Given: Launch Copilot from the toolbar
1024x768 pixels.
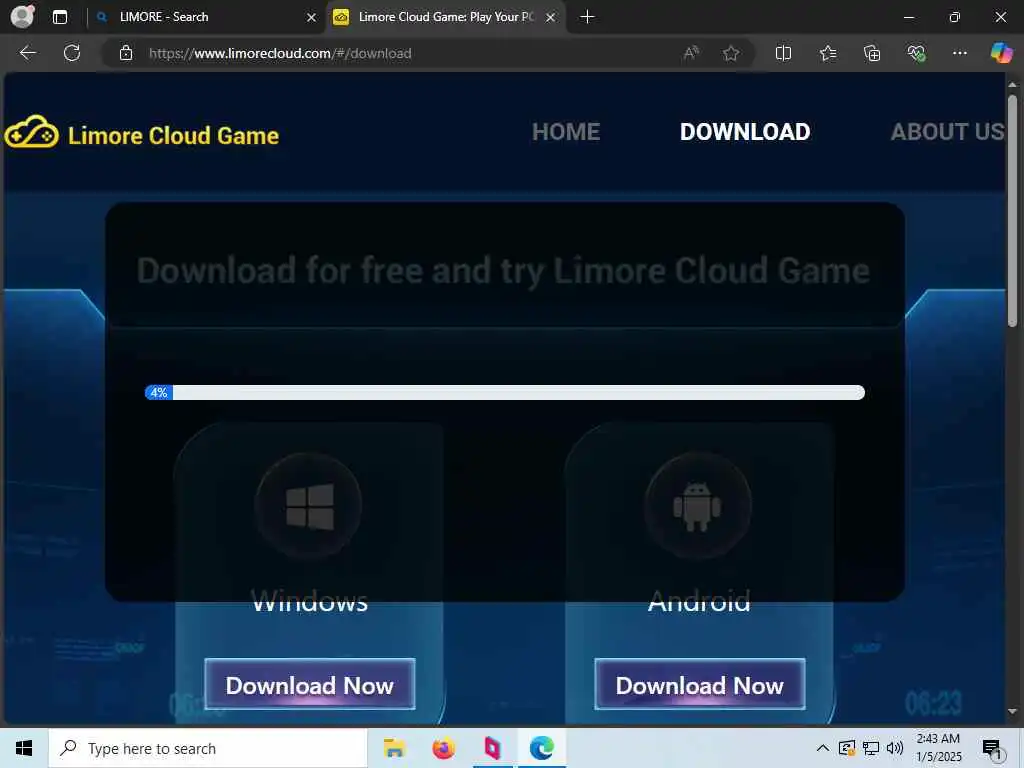Looking at the screenshot, I should 1001,53.
